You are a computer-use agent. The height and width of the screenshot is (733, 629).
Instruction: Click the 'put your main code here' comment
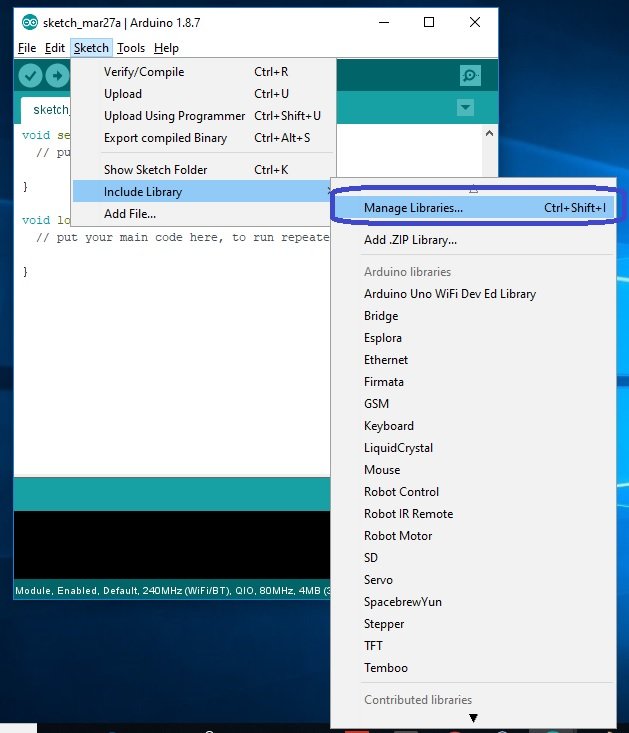click(182, 237)
